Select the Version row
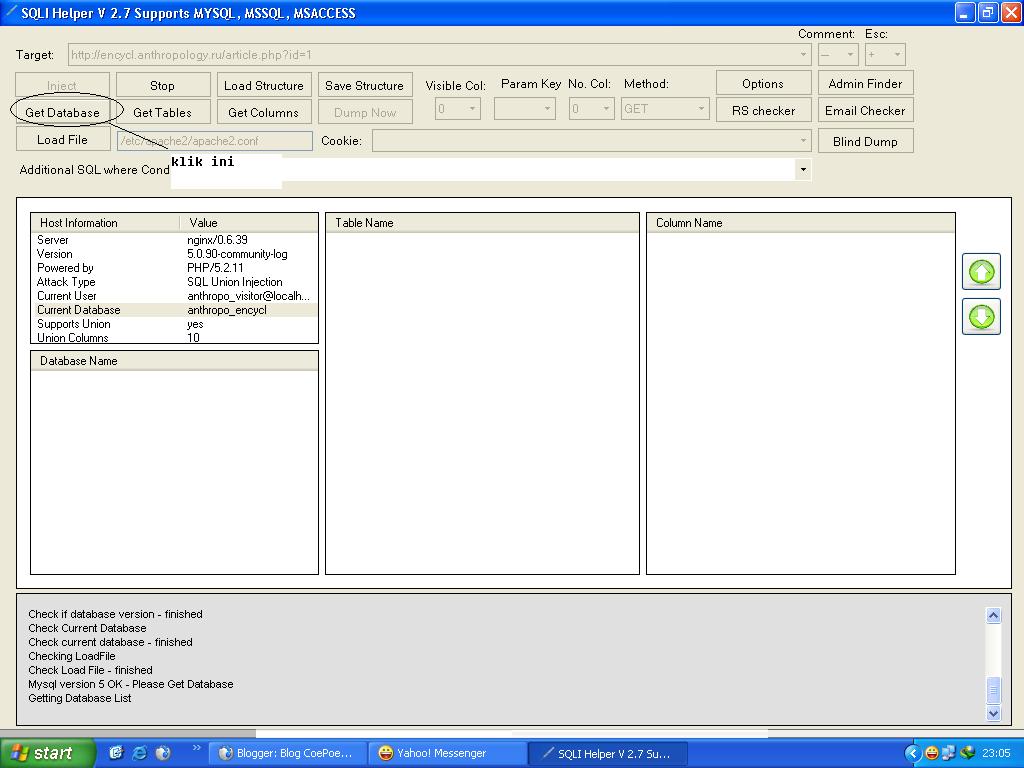1024x768 pixels. pos(174,254)
